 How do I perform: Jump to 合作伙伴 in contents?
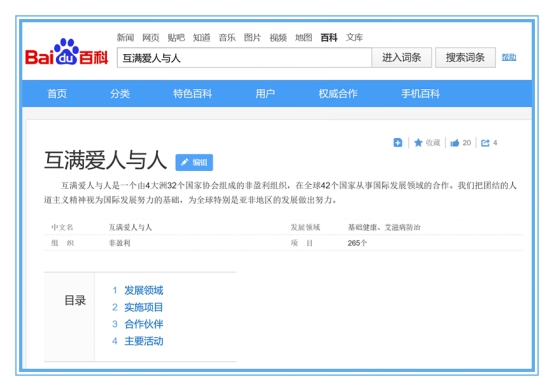click(144, 324)
